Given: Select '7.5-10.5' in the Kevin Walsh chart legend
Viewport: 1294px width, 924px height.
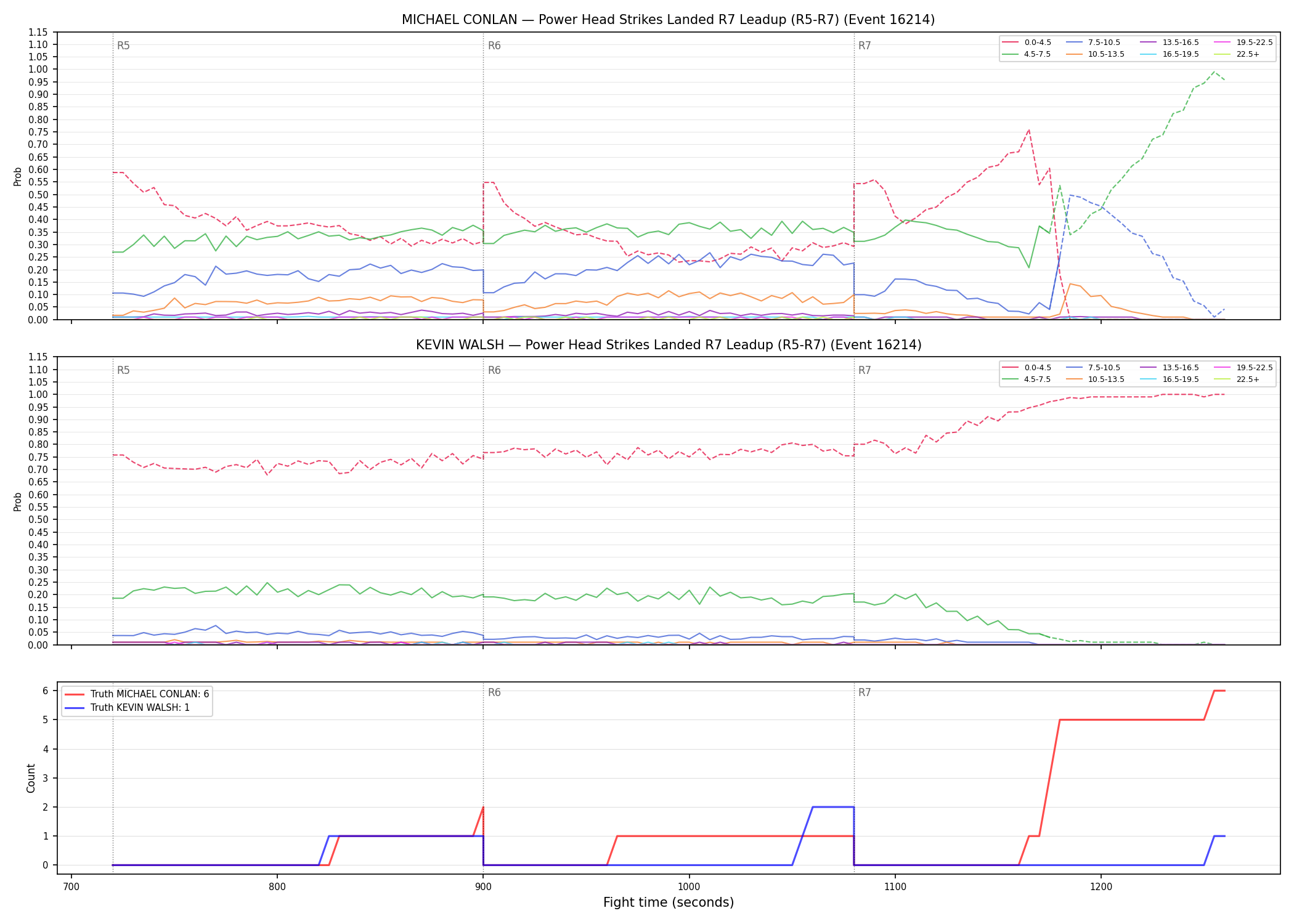Looking at the screenshot, I should [1094, 368].
